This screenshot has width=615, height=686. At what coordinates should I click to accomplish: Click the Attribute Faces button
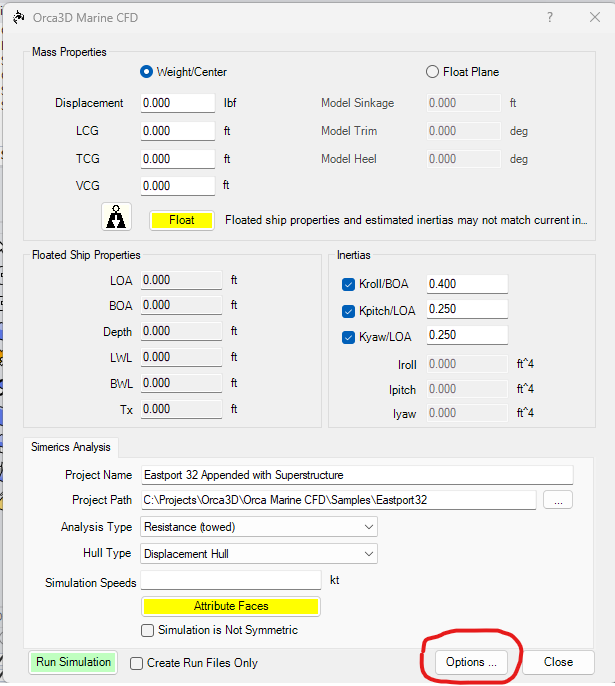click(x=231, y=606)
